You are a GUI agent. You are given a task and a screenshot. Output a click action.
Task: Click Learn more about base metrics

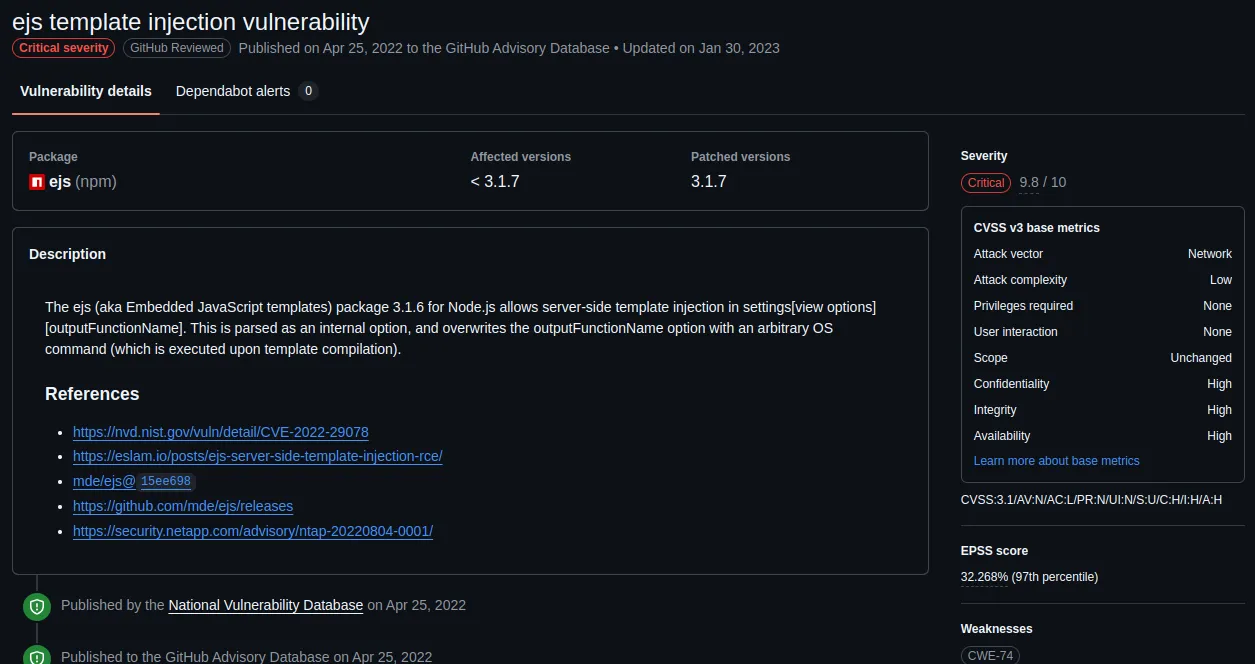[1056, 461]
